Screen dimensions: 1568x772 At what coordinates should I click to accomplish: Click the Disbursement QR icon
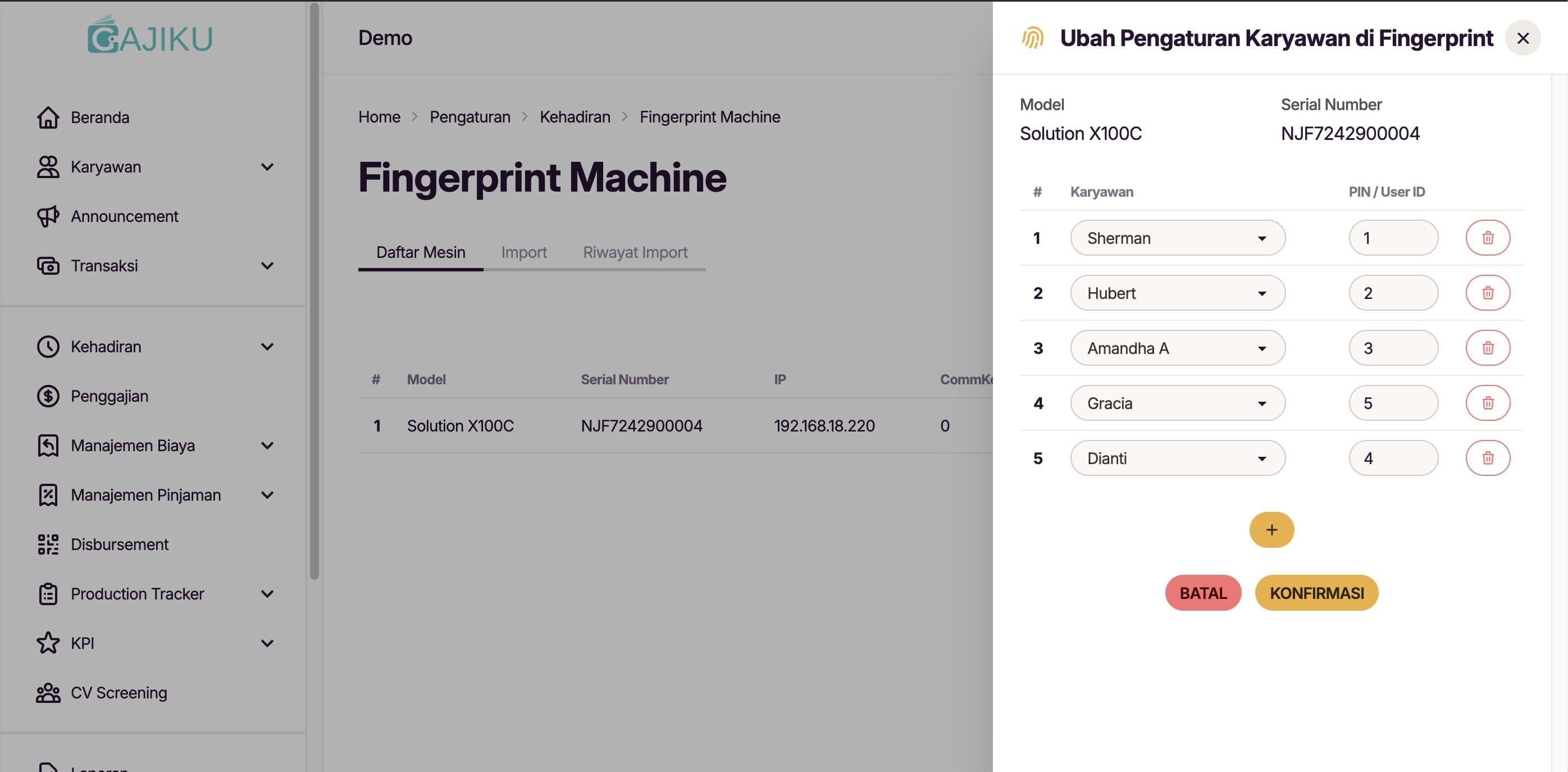pyautogui.click(x=48, y=544)
